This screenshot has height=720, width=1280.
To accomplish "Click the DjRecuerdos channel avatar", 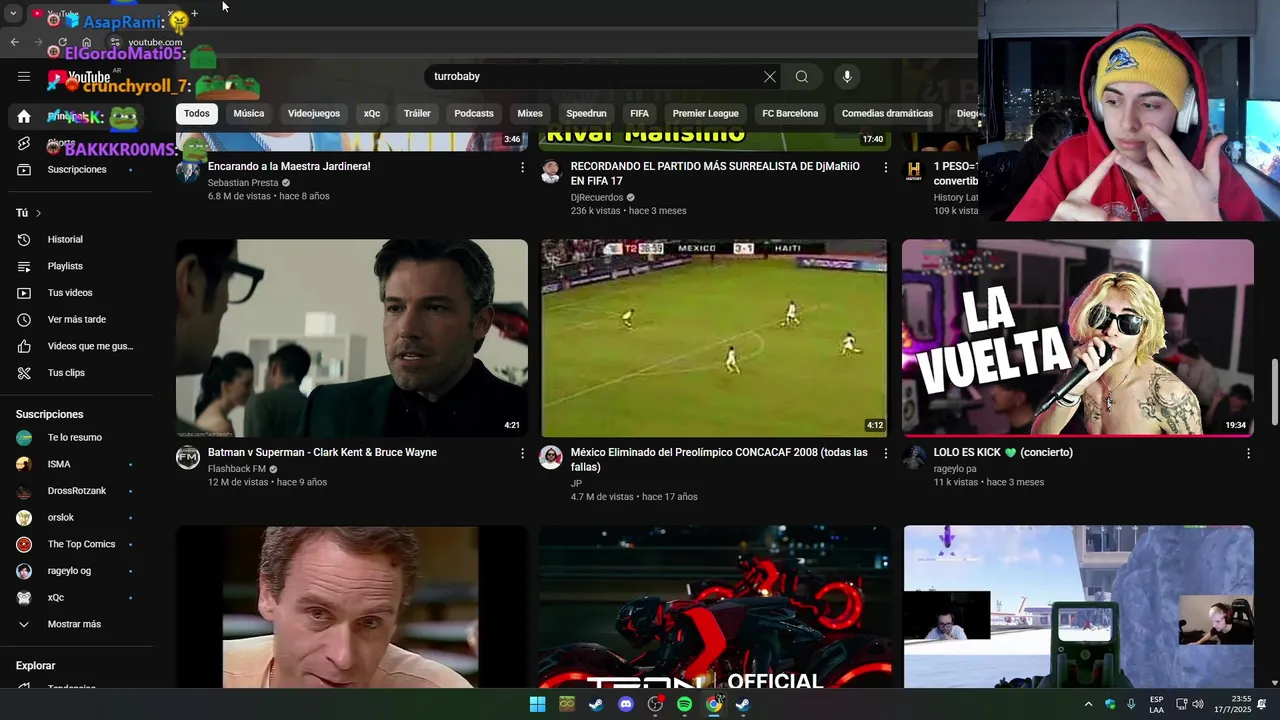I will tap(551, 171).
